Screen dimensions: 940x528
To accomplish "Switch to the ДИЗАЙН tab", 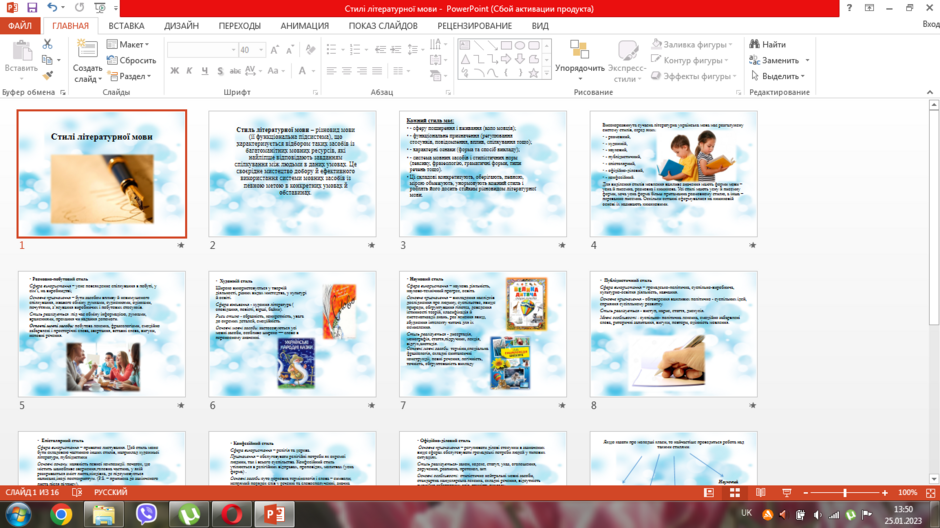I will [x=181, y=26].
